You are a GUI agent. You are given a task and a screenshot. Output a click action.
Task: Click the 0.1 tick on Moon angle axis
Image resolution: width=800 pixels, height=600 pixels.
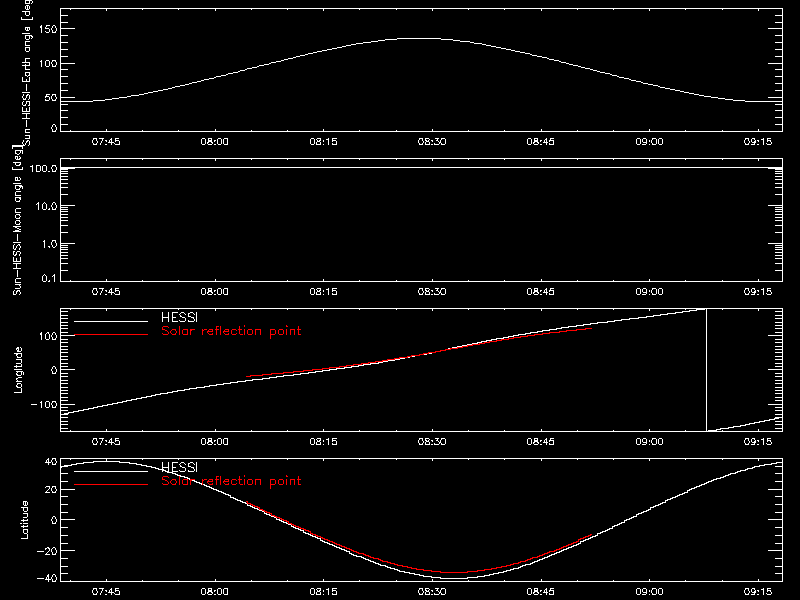49,278
